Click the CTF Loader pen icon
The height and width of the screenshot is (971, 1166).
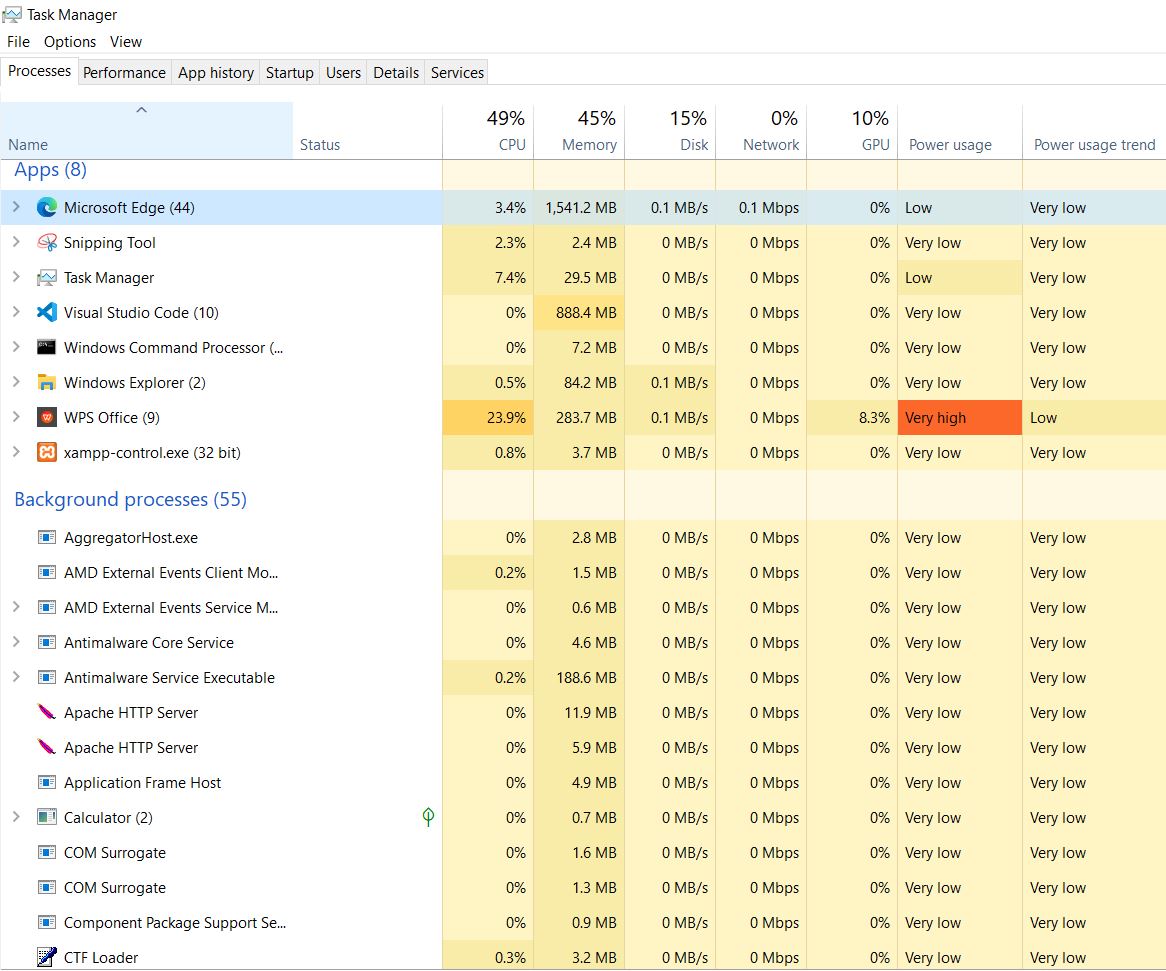click(46, 957)
